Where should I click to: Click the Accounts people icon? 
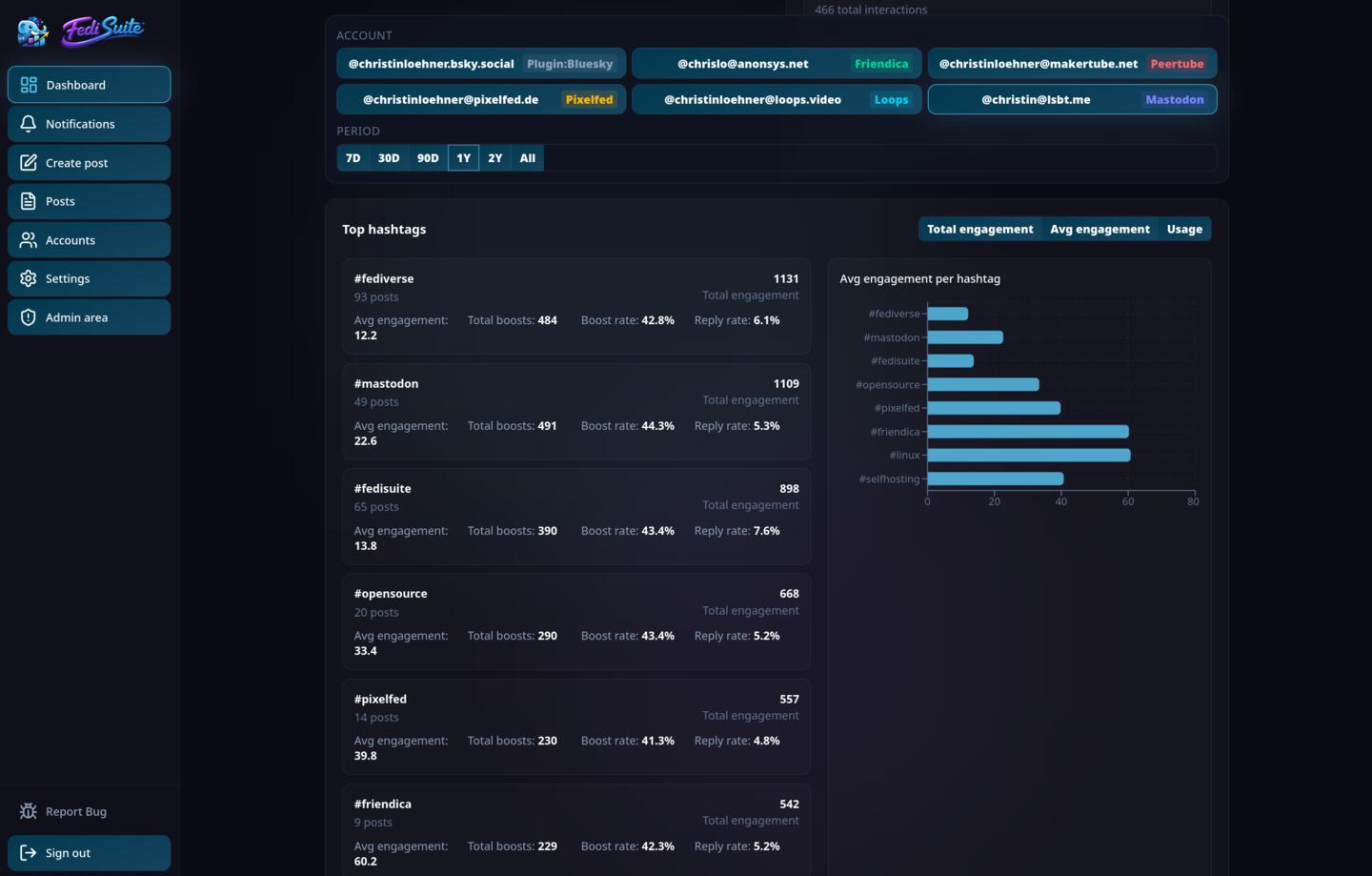29,240
